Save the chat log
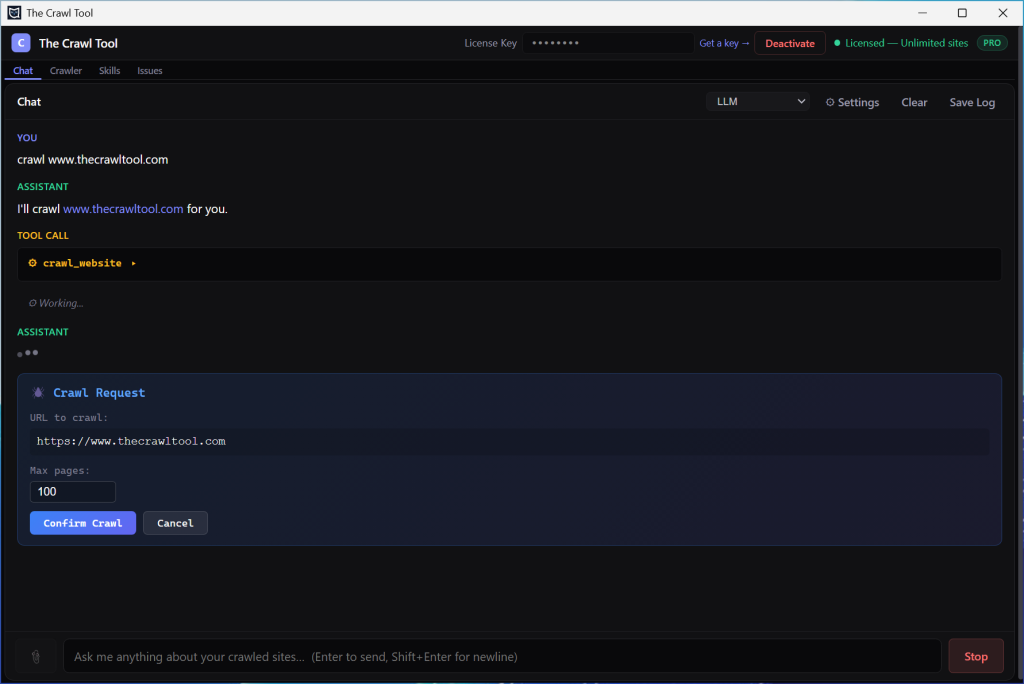1024x684 pixels. 972,102
